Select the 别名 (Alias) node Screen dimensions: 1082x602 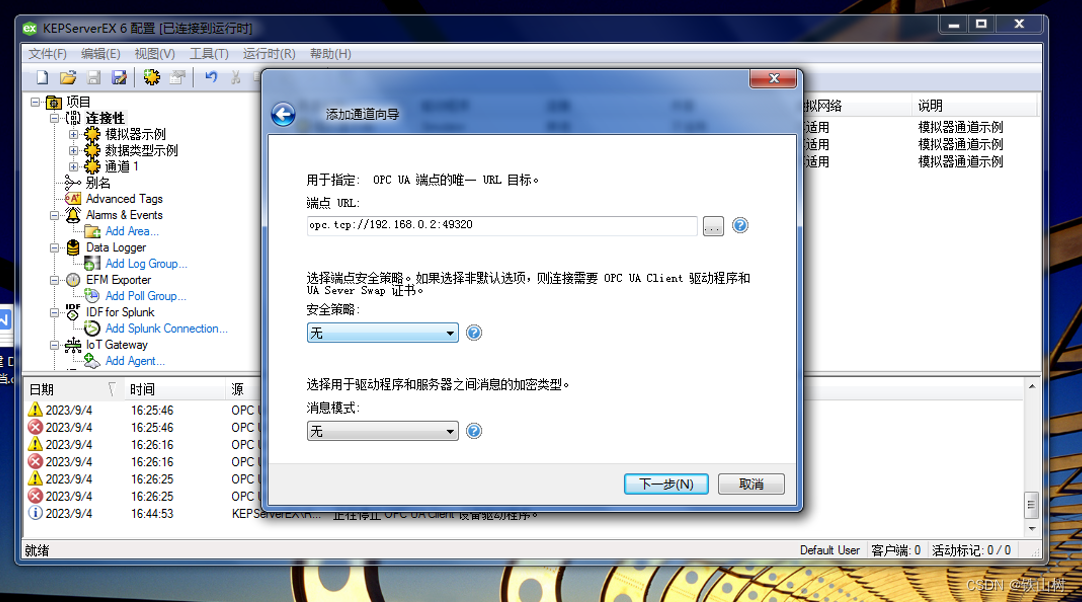(x=86, y=182)
